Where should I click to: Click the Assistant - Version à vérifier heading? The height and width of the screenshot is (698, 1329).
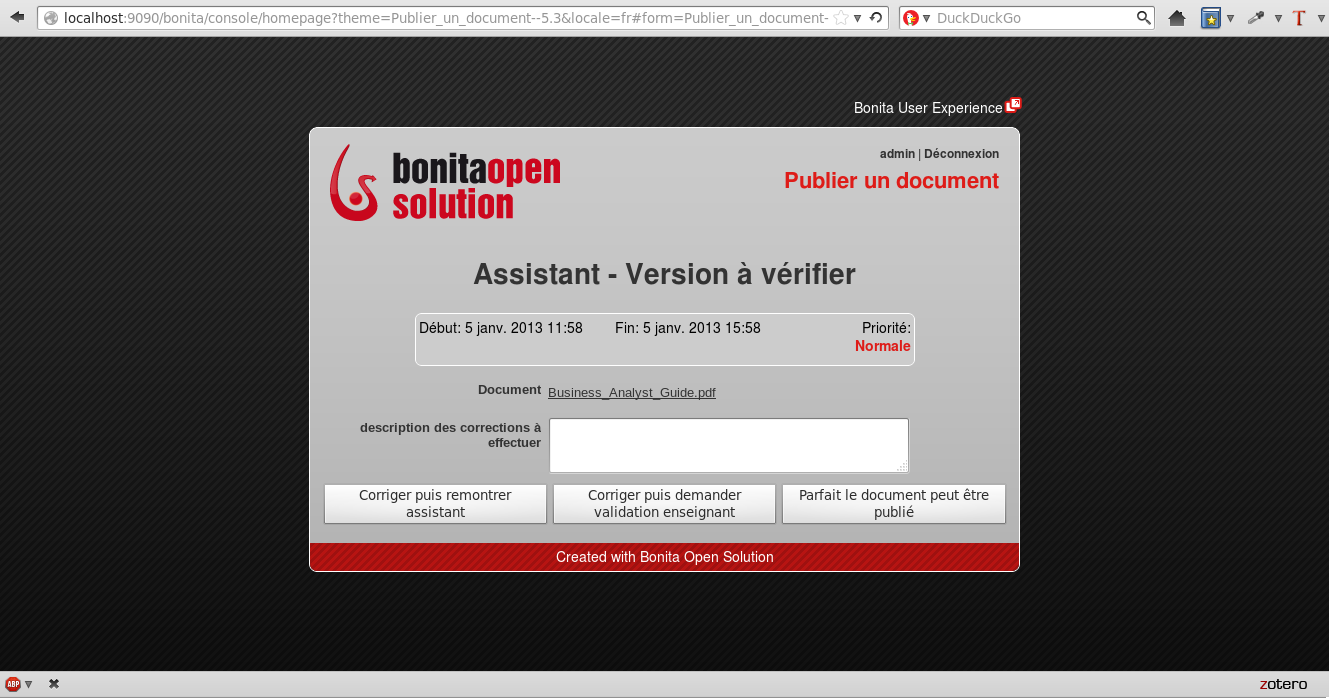[664, 274]
